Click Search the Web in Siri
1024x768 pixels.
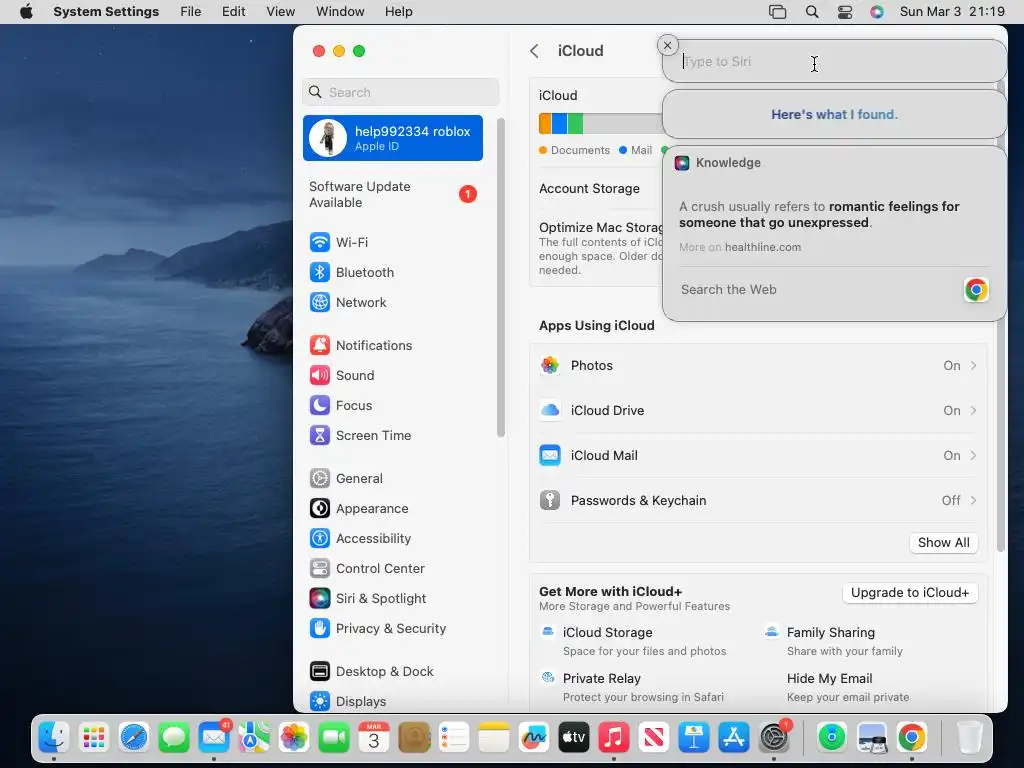tap(728, 290)
